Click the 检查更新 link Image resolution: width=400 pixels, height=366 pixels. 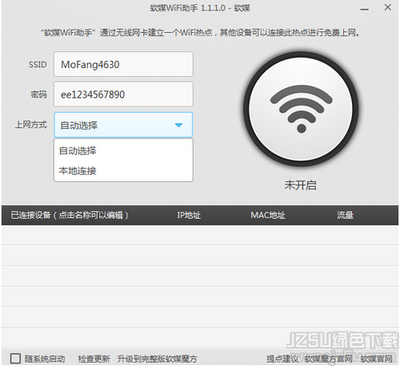click(x=94, y=359)
